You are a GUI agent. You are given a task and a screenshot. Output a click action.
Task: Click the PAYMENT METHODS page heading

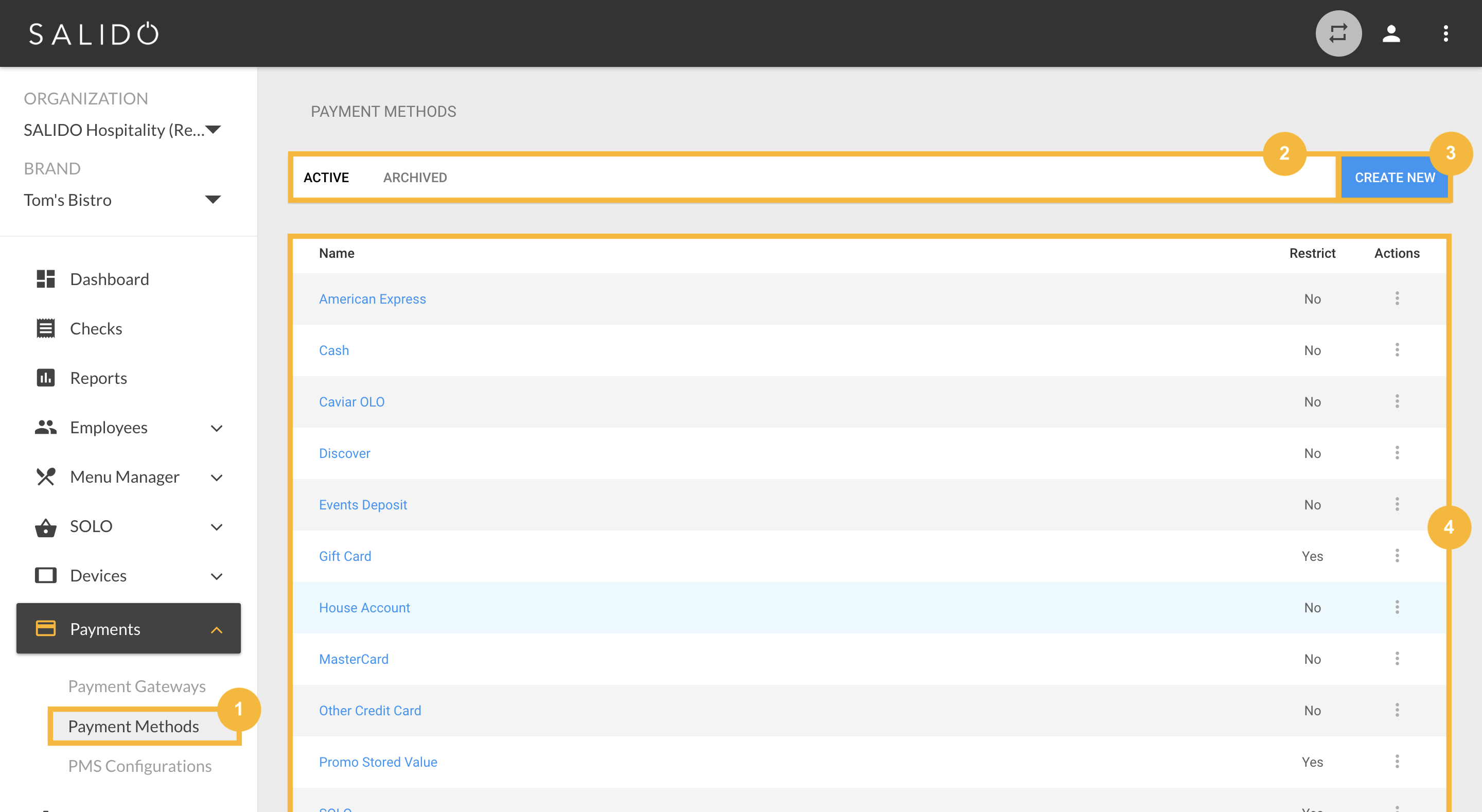point(383,111)
